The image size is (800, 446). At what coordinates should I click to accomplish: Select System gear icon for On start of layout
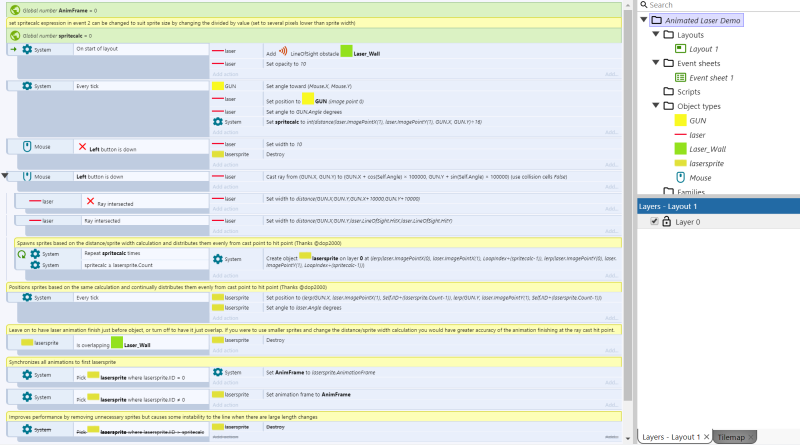coord(27,49)
